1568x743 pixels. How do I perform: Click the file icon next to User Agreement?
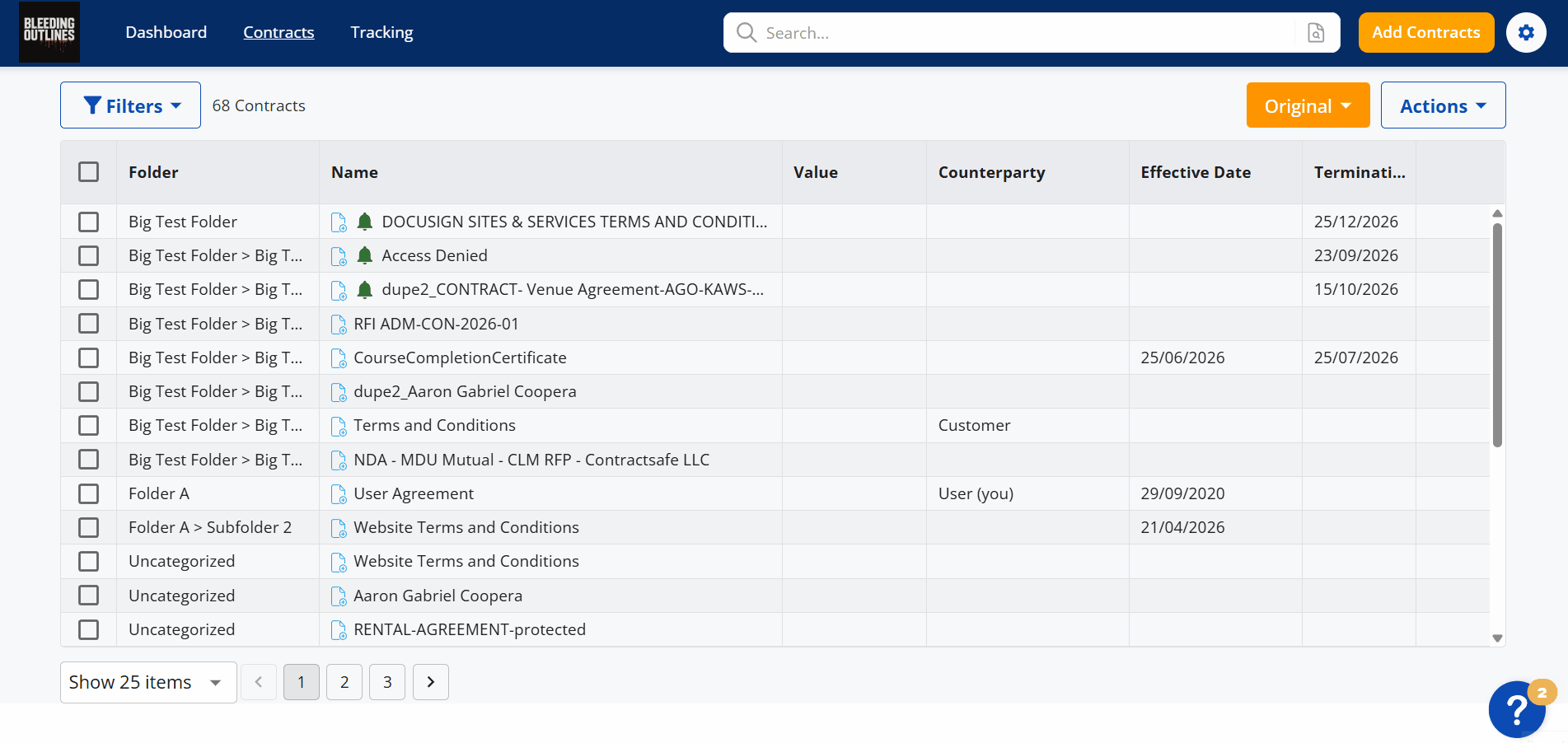(x=339, y=494)
